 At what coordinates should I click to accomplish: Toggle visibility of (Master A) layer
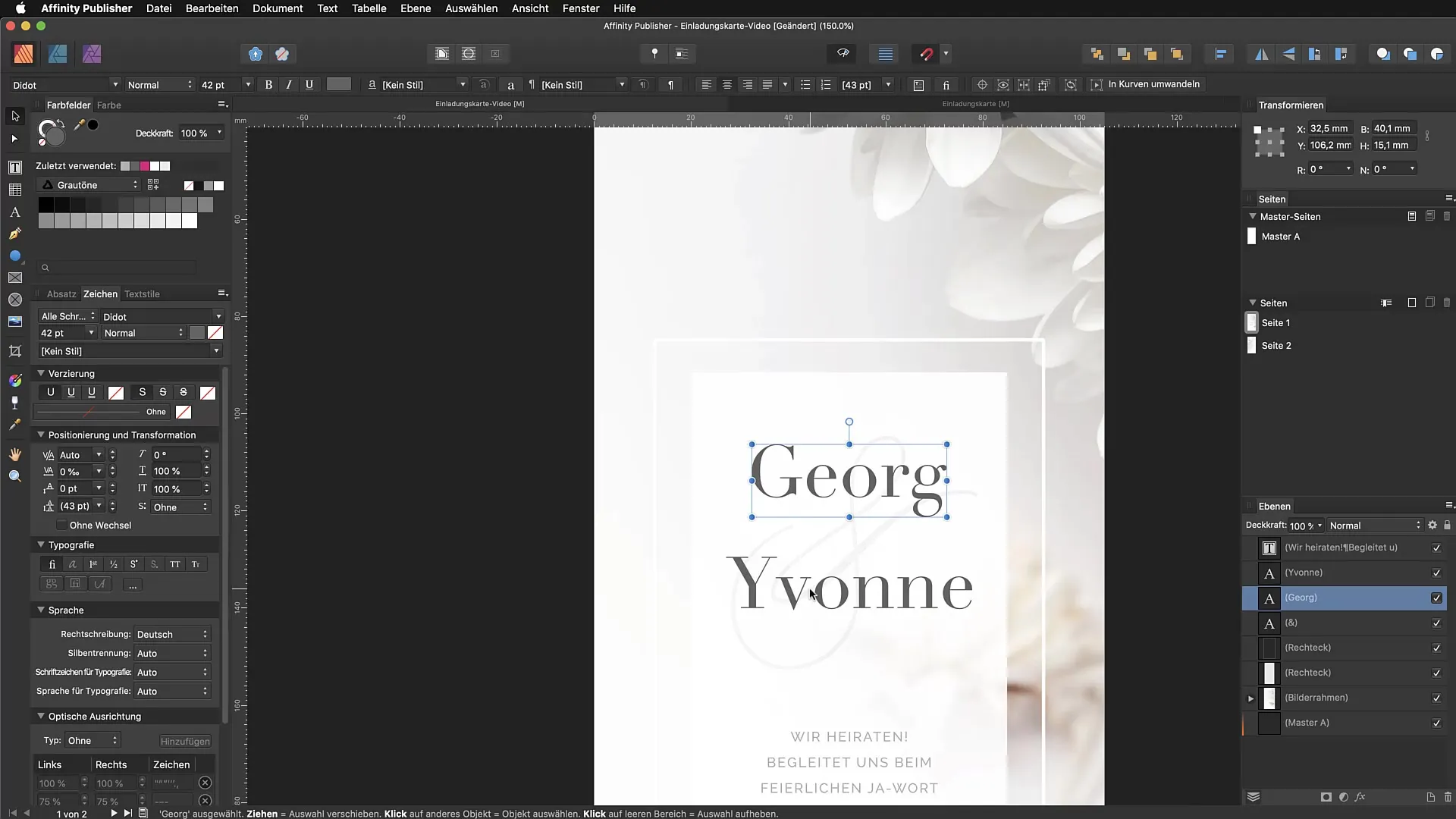pos(1436,723)
